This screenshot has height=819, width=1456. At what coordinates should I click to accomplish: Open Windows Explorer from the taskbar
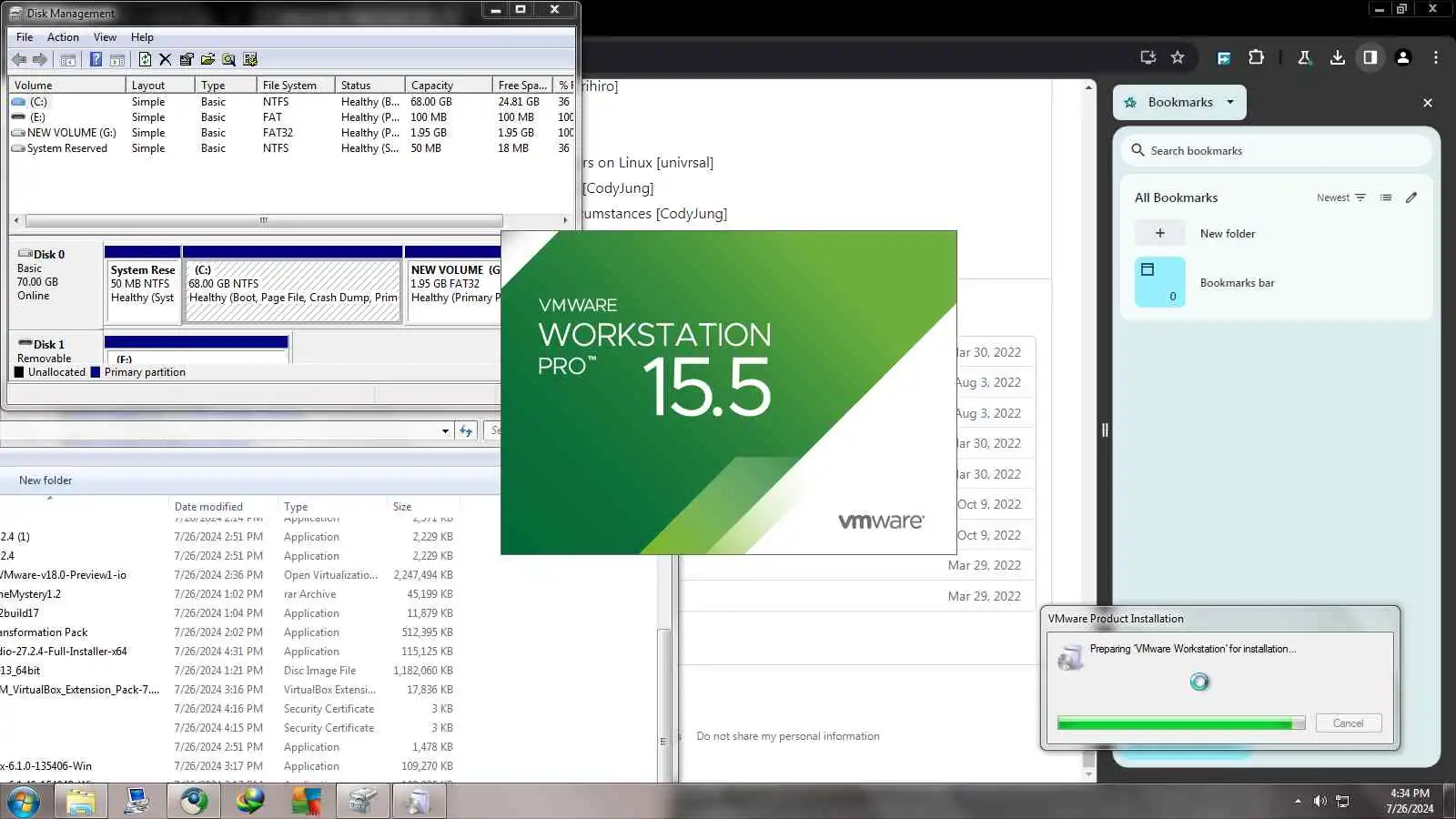pos(81,802)
